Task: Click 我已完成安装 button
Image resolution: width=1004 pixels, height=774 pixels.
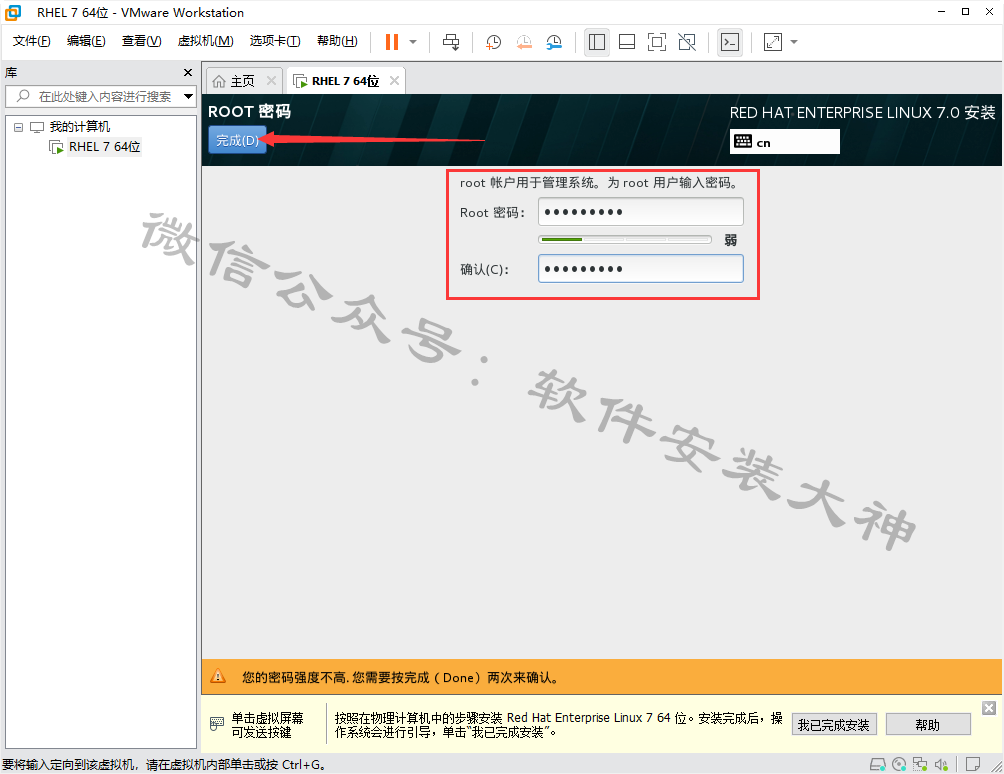Action: [834, 725]
